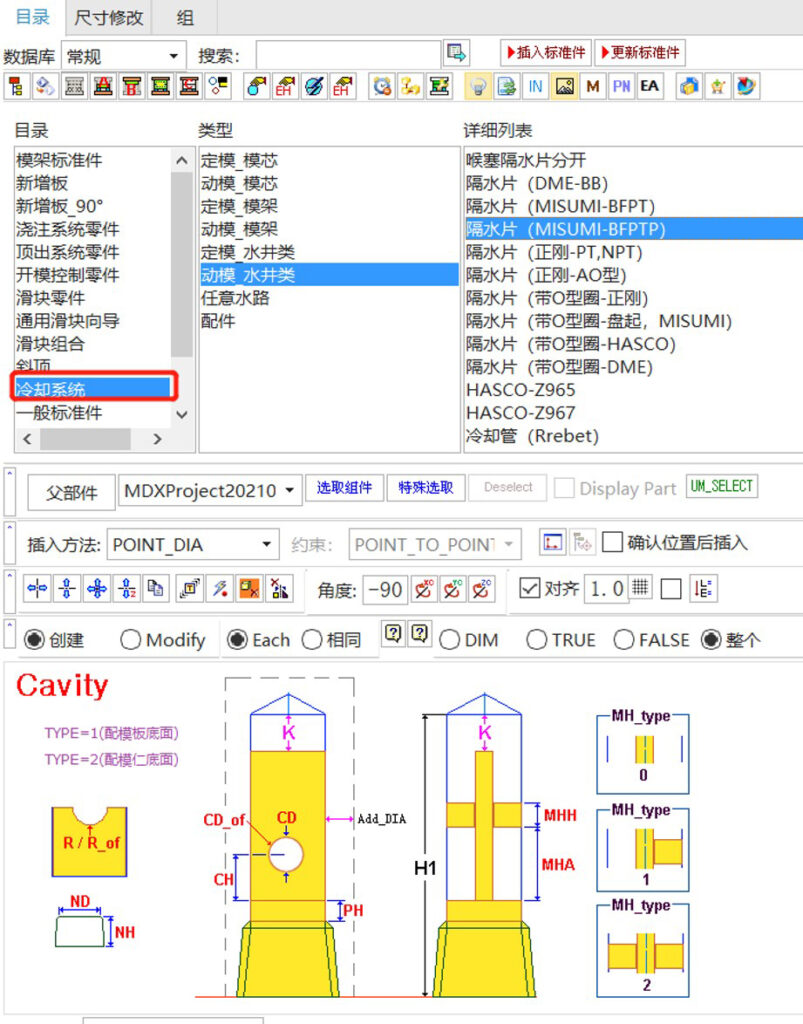Switch to the 目录 tab
The height and width of the screenshot is (1024, 803).
tap(33, 17)
